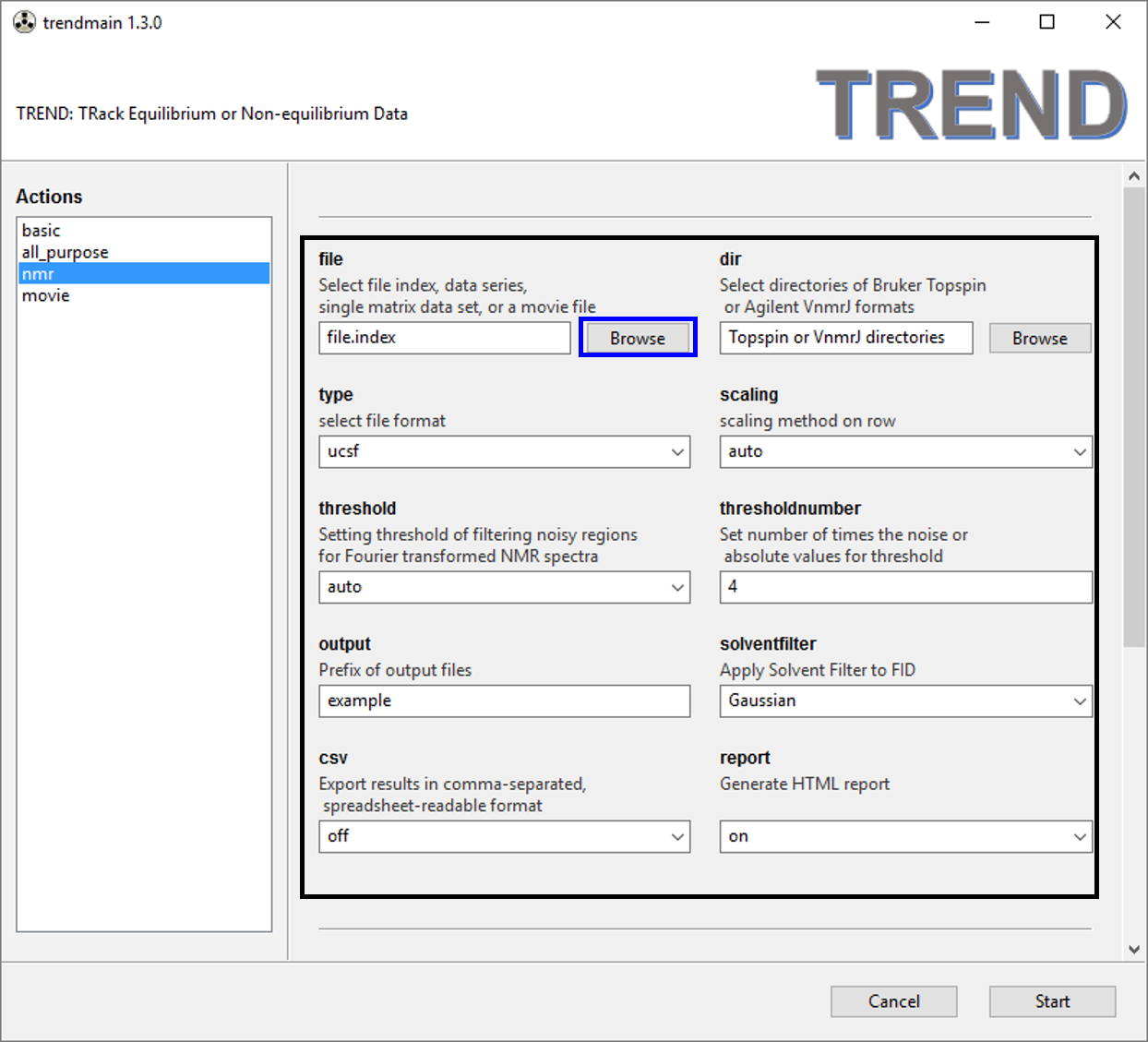Select basic in the Actions list
This screenshot has height=1042, width=1148.
[42, 231]
